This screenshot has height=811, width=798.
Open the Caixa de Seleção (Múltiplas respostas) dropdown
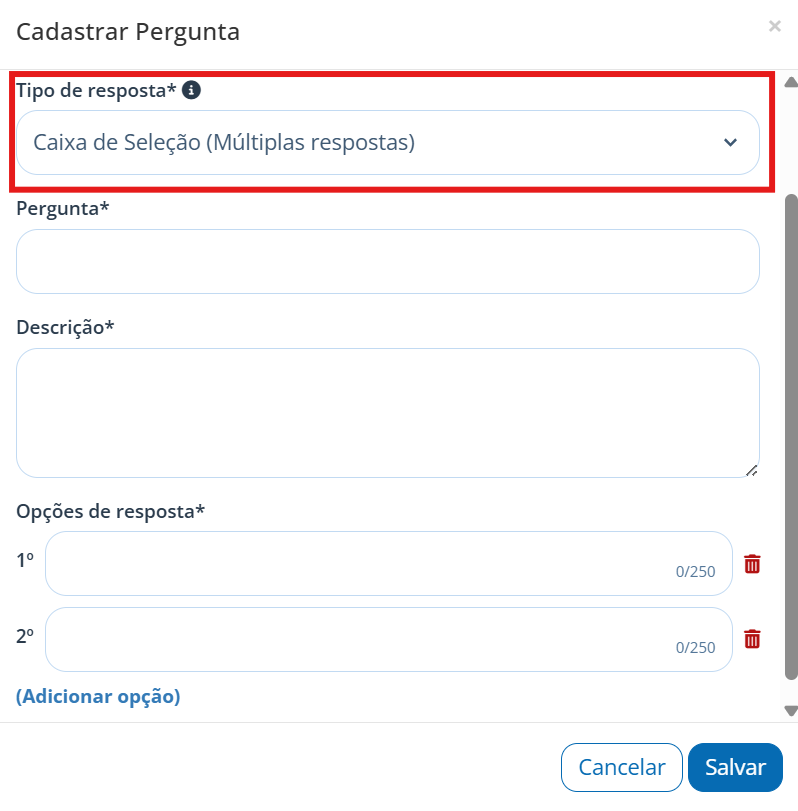(x=388, y=142)
